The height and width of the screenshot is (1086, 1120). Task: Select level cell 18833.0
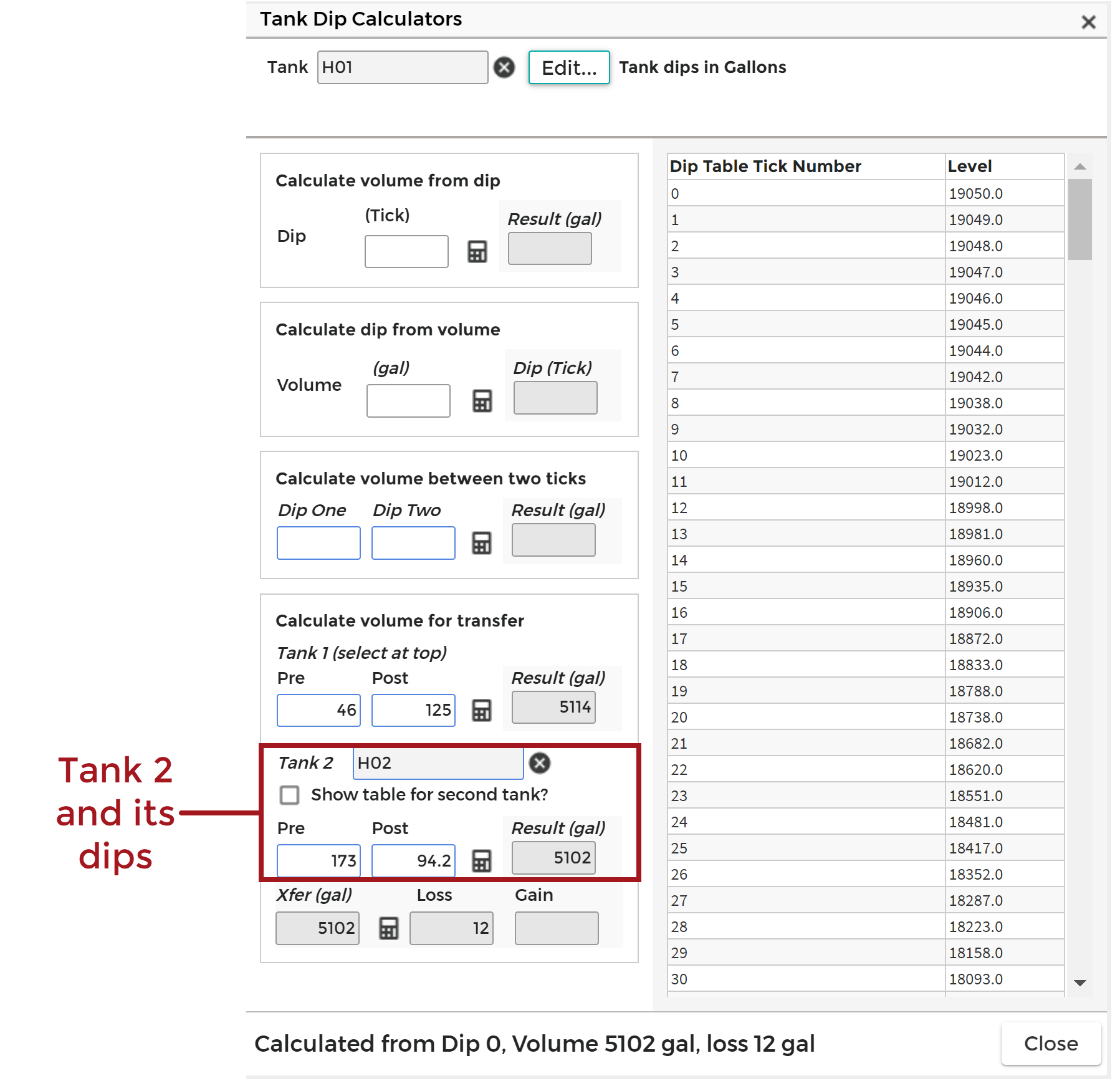pyautogui.click(x=1005, y=665)
